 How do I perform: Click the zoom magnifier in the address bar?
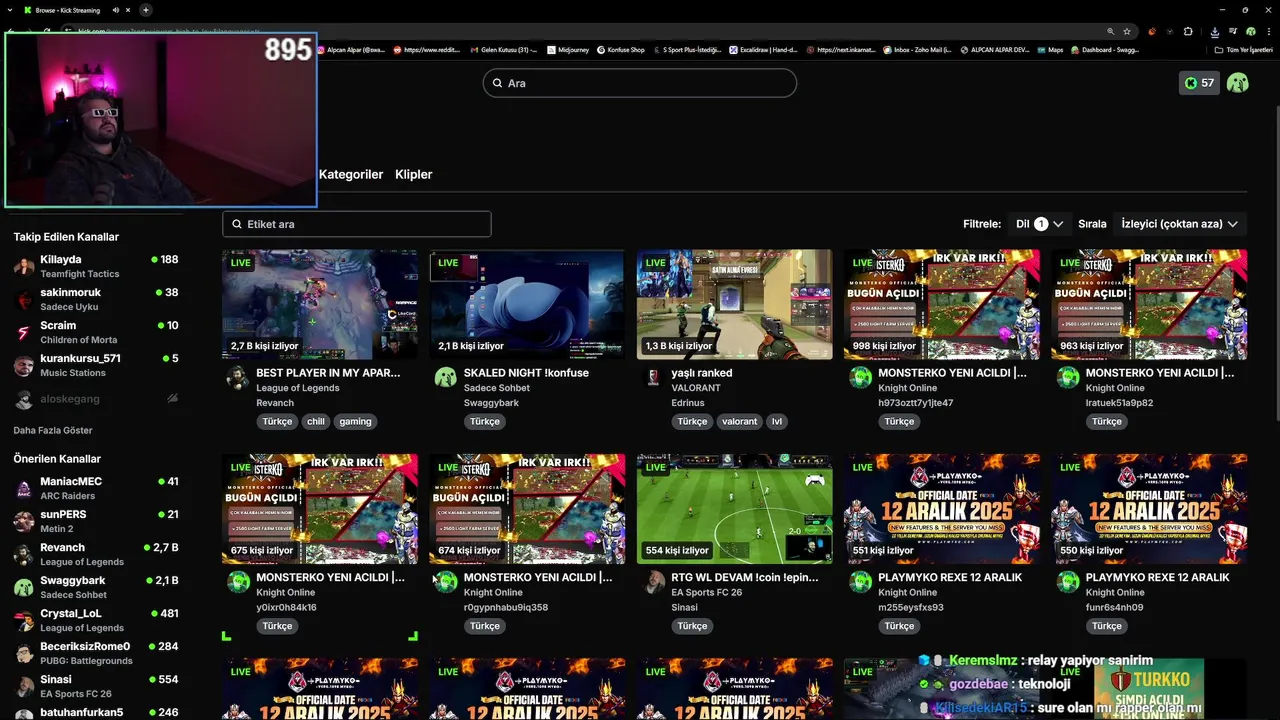tap(1110, 31)
